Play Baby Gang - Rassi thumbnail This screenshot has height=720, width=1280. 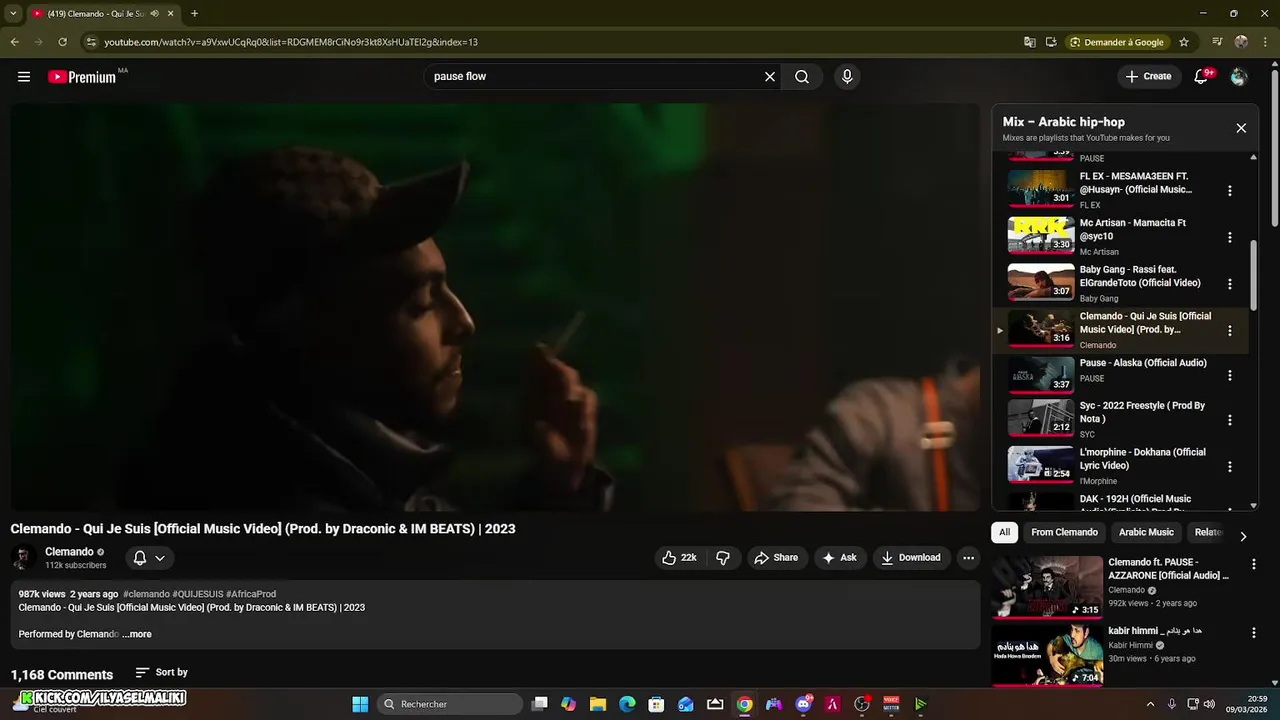[x=1041, y=282]
